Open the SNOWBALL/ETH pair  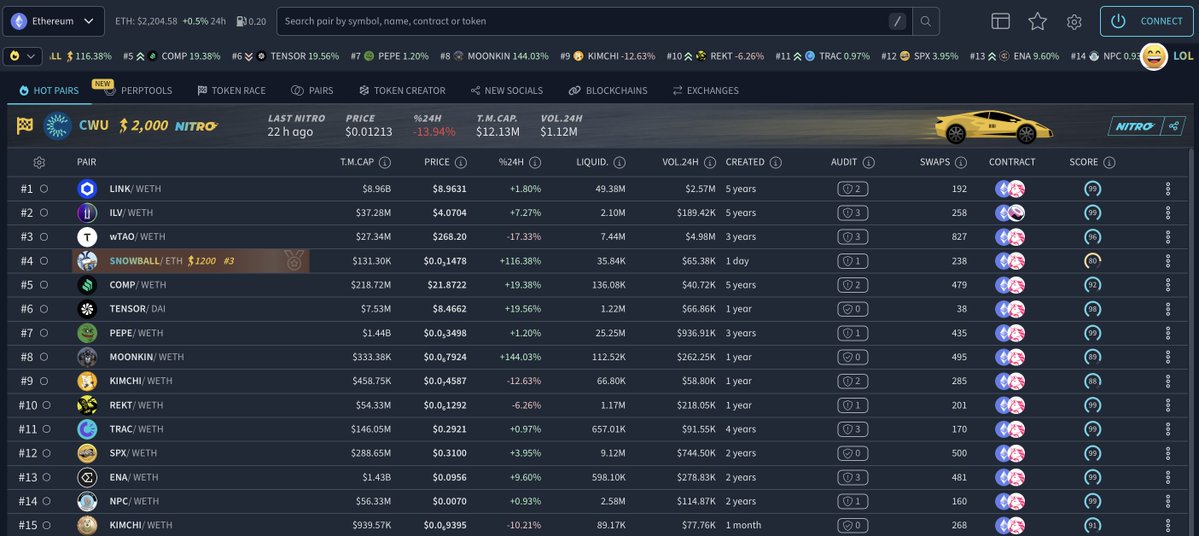[146, 261]
